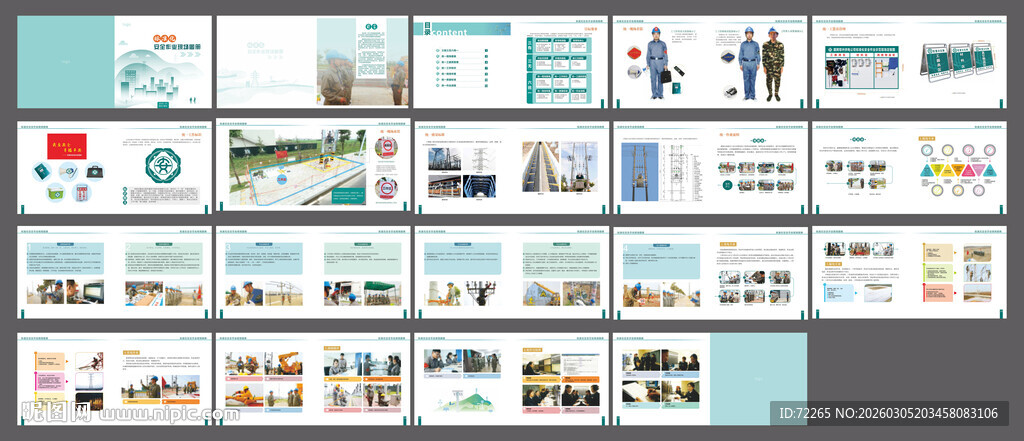Click the red slogan banner image
Viewport: 1024px width, 441px height.
tap(67, 146)
